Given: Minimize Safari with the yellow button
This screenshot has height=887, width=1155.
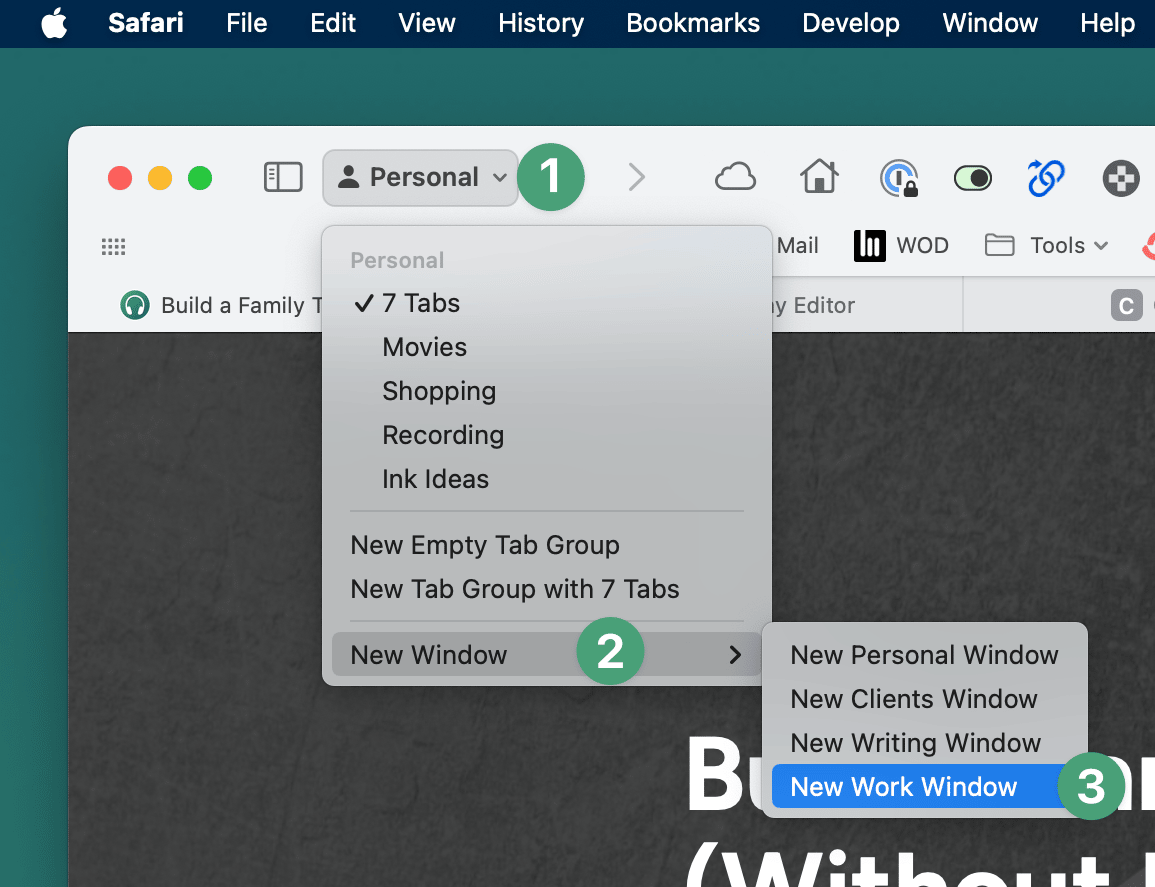Looking at the screenshot, I should click(160, 178).
